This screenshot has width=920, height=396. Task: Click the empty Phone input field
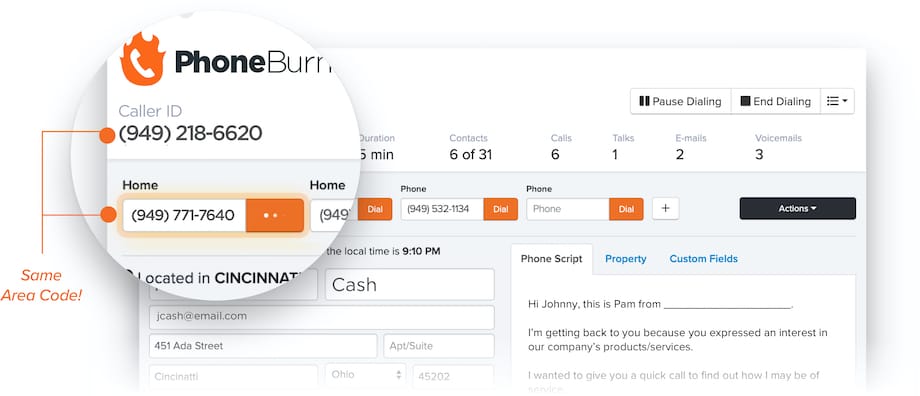point(568,209)
